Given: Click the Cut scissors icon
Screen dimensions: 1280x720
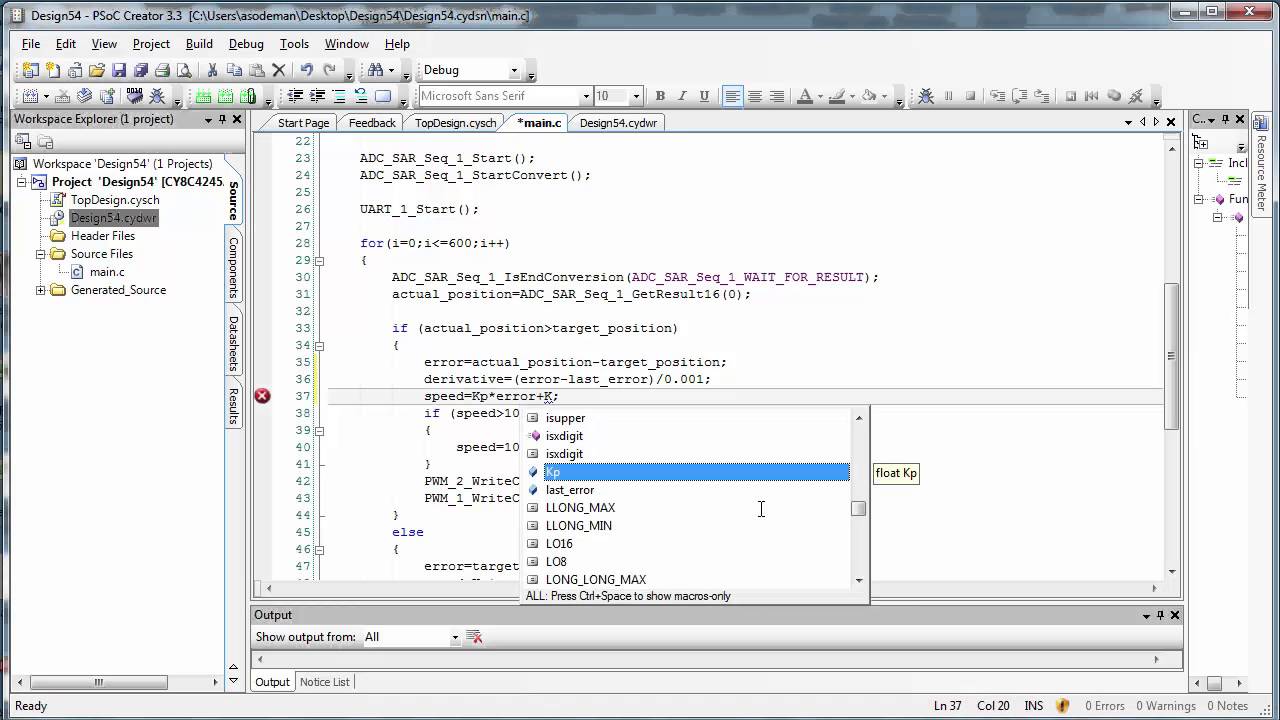Looking at the screenshot, I should 212,70.
